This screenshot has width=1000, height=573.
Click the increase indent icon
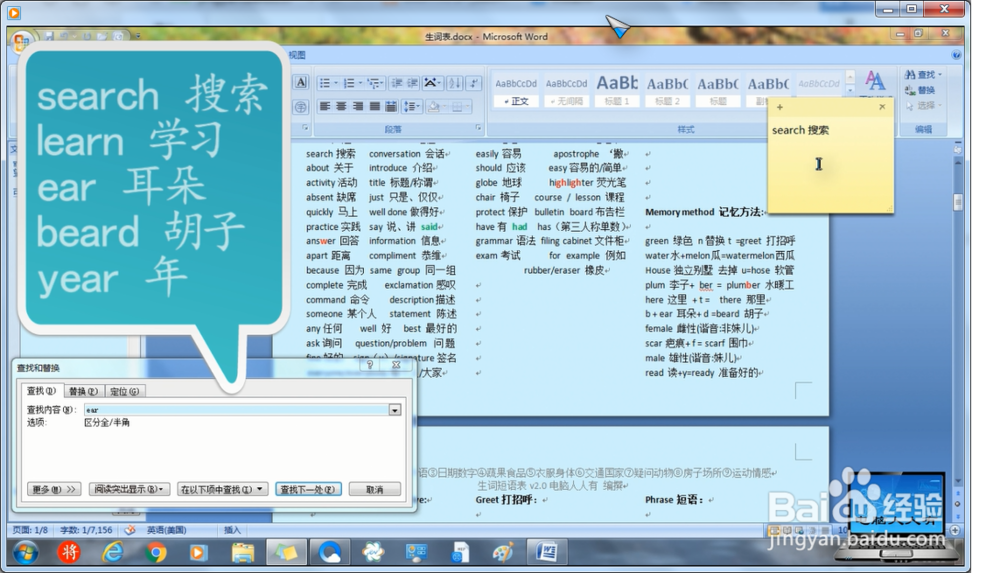pyautogui.click(x=412, y=83)
